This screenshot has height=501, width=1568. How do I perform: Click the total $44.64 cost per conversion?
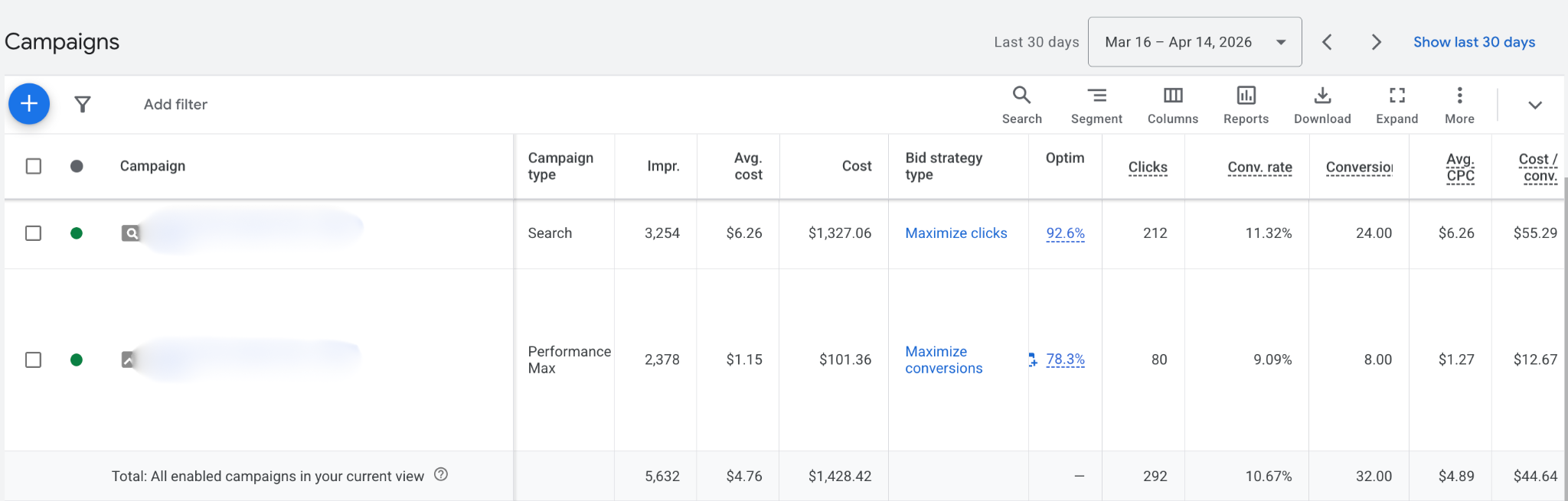click(1535, 476)
